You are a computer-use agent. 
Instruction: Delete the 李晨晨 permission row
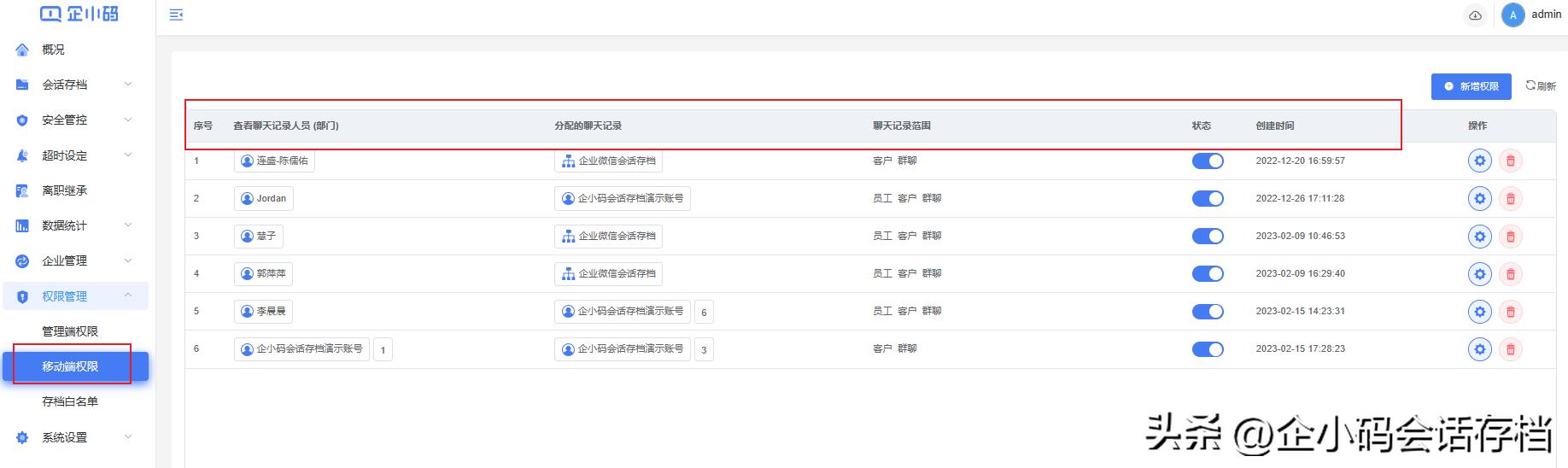1510,312
